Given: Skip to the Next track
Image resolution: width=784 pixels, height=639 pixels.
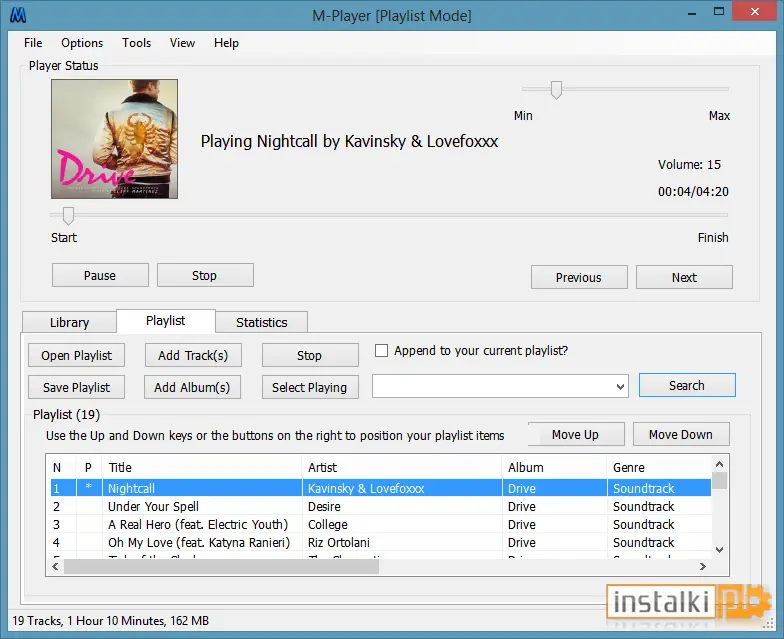Looking at the screenshot, I should (x=684, y=278).
